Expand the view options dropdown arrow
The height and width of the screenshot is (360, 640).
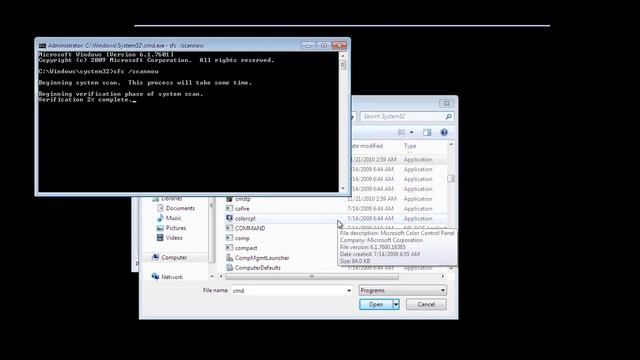tap(411, 132)
